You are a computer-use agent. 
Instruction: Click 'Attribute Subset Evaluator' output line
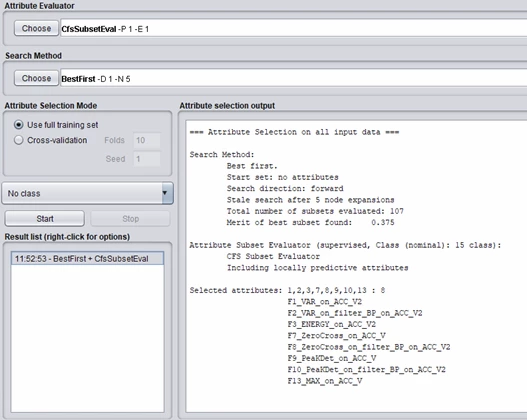[x=345, y=245]
